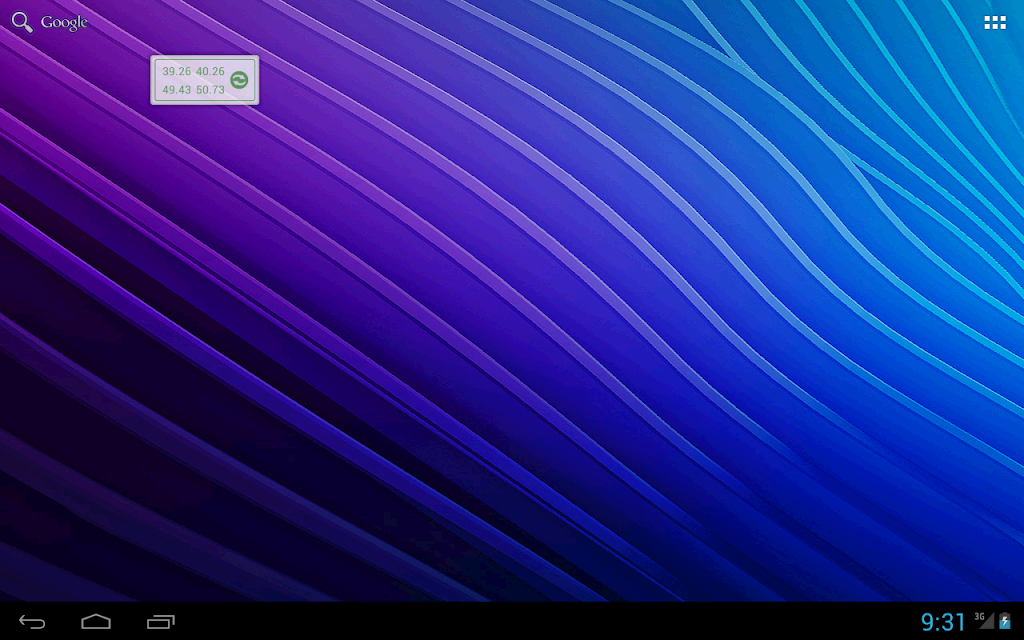Image resolution: width=1024 pixels, height=640 pixels.
Task: Check the 3G signal indicator
Action: tap(984, 620)
